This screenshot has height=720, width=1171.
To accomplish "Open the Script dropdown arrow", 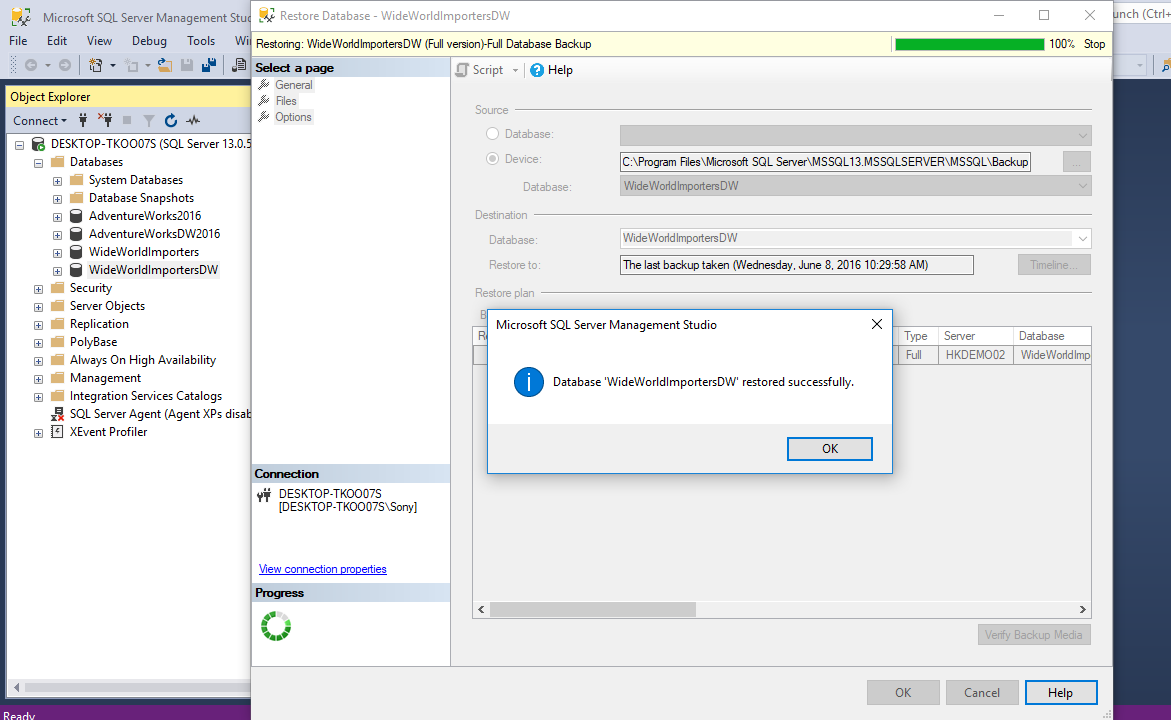I will click(515, 70).
